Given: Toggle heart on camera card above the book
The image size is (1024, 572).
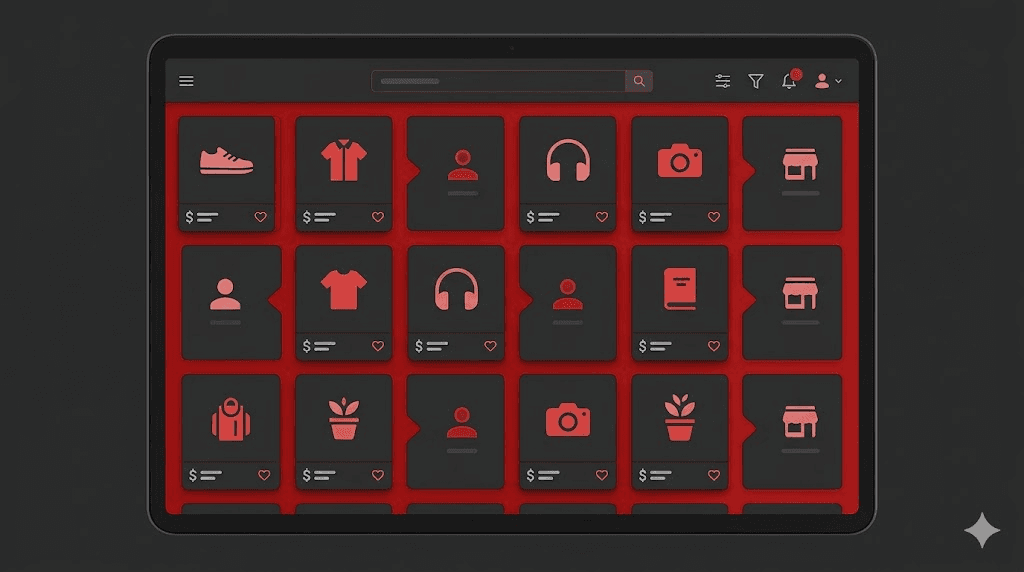Looking at the screenshot, I should pos(714,217).
